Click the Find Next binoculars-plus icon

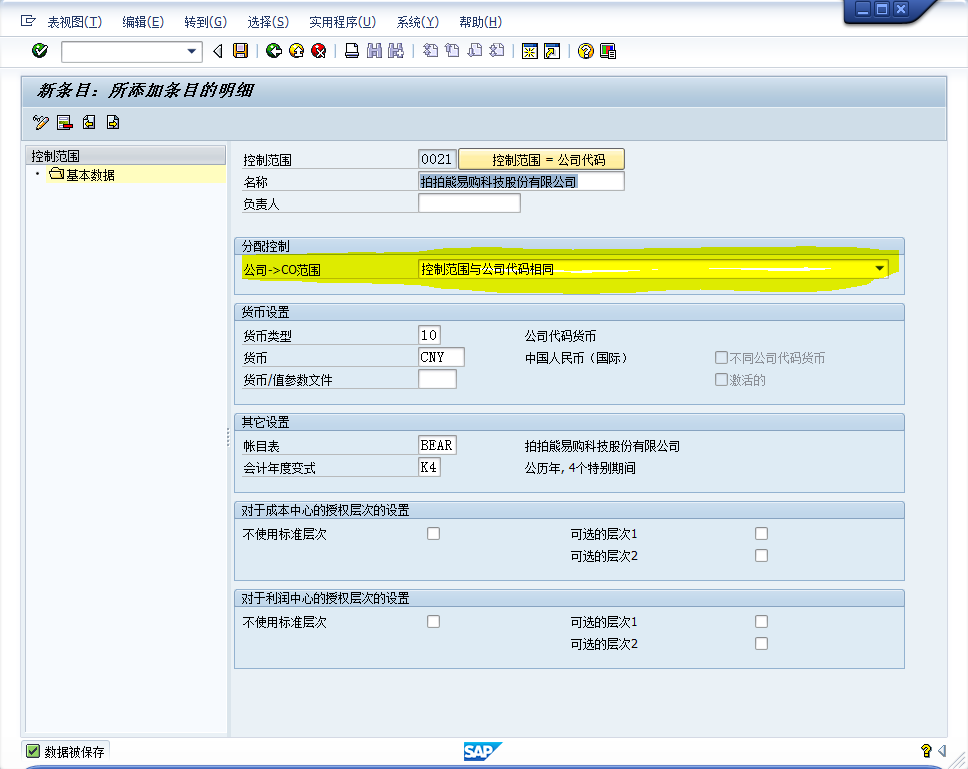(396, 51)
